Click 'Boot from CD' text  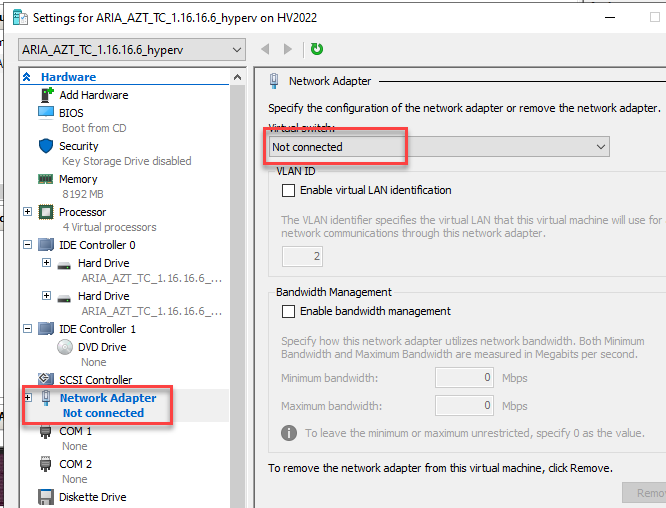click(x=94, y=128)
